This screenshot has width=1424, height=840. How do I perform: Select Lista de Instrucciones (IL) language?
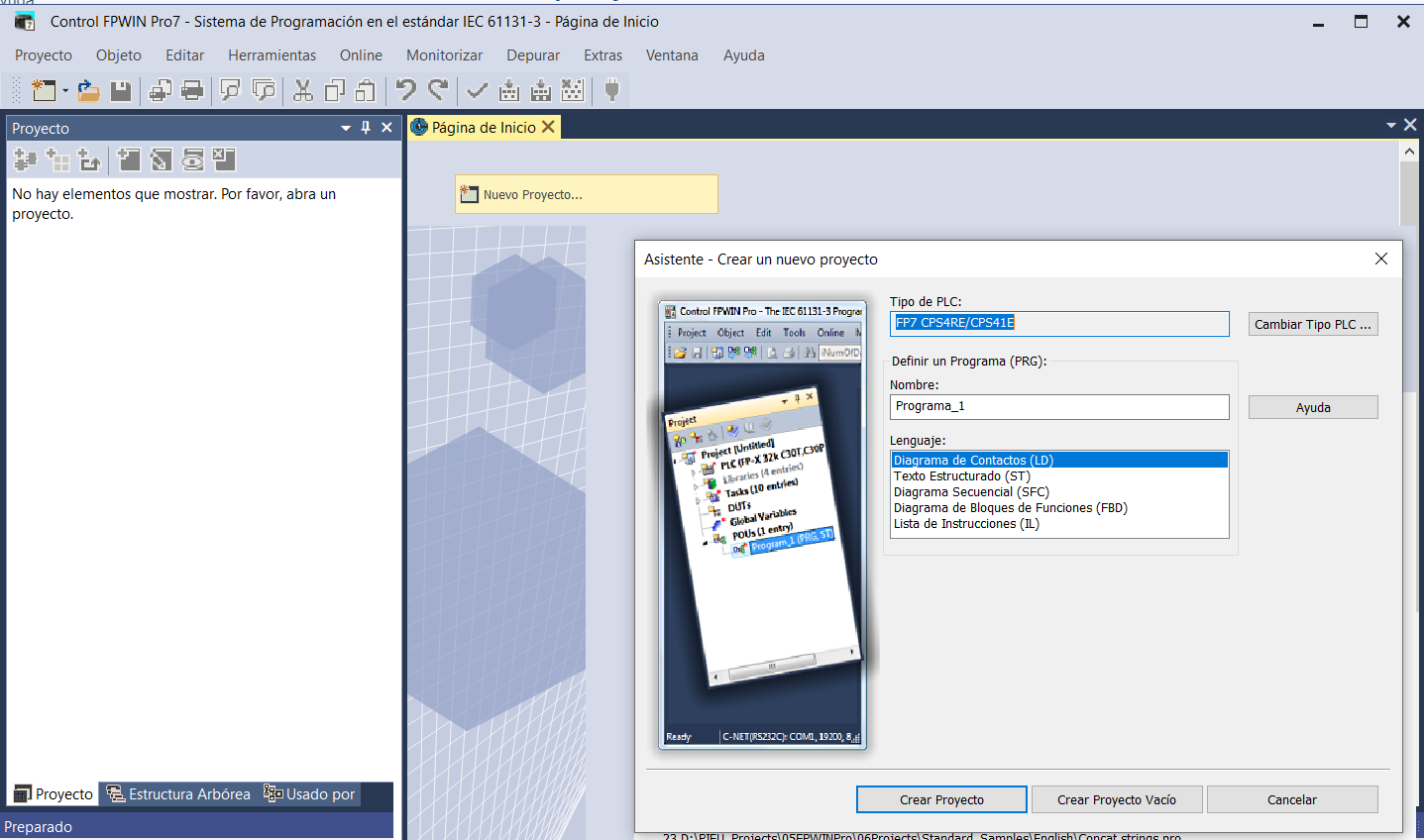point(1059,523)
